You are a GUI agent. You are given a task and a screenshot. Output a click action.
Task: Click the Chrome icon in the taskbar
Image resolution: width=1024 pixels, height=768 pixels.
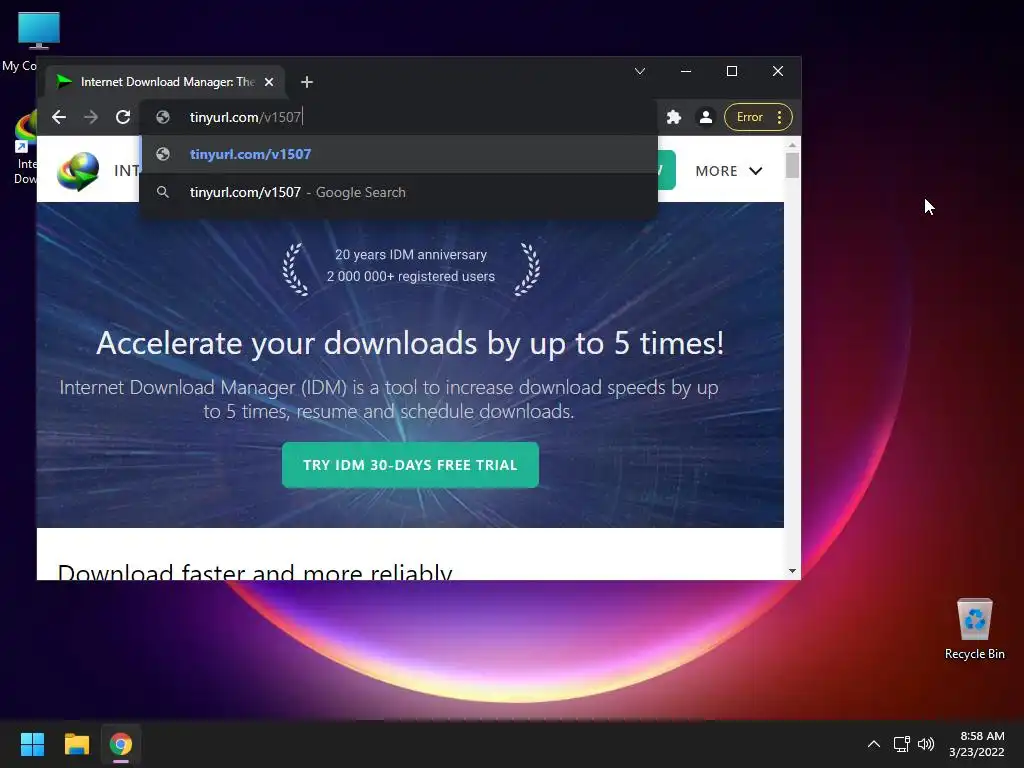tap(121, 744)
